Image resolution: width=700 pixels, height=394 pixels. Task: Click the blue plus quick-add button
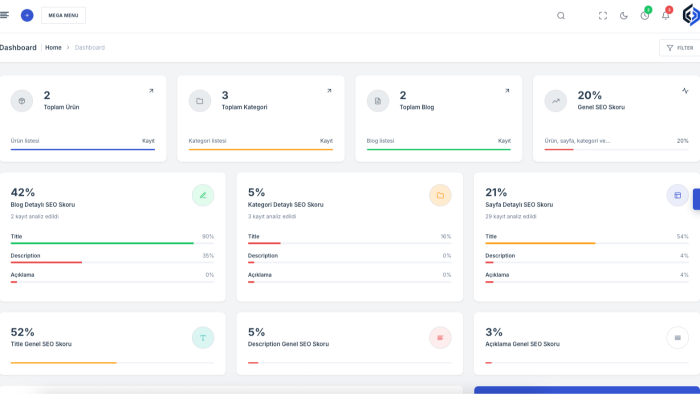[27, 15]
